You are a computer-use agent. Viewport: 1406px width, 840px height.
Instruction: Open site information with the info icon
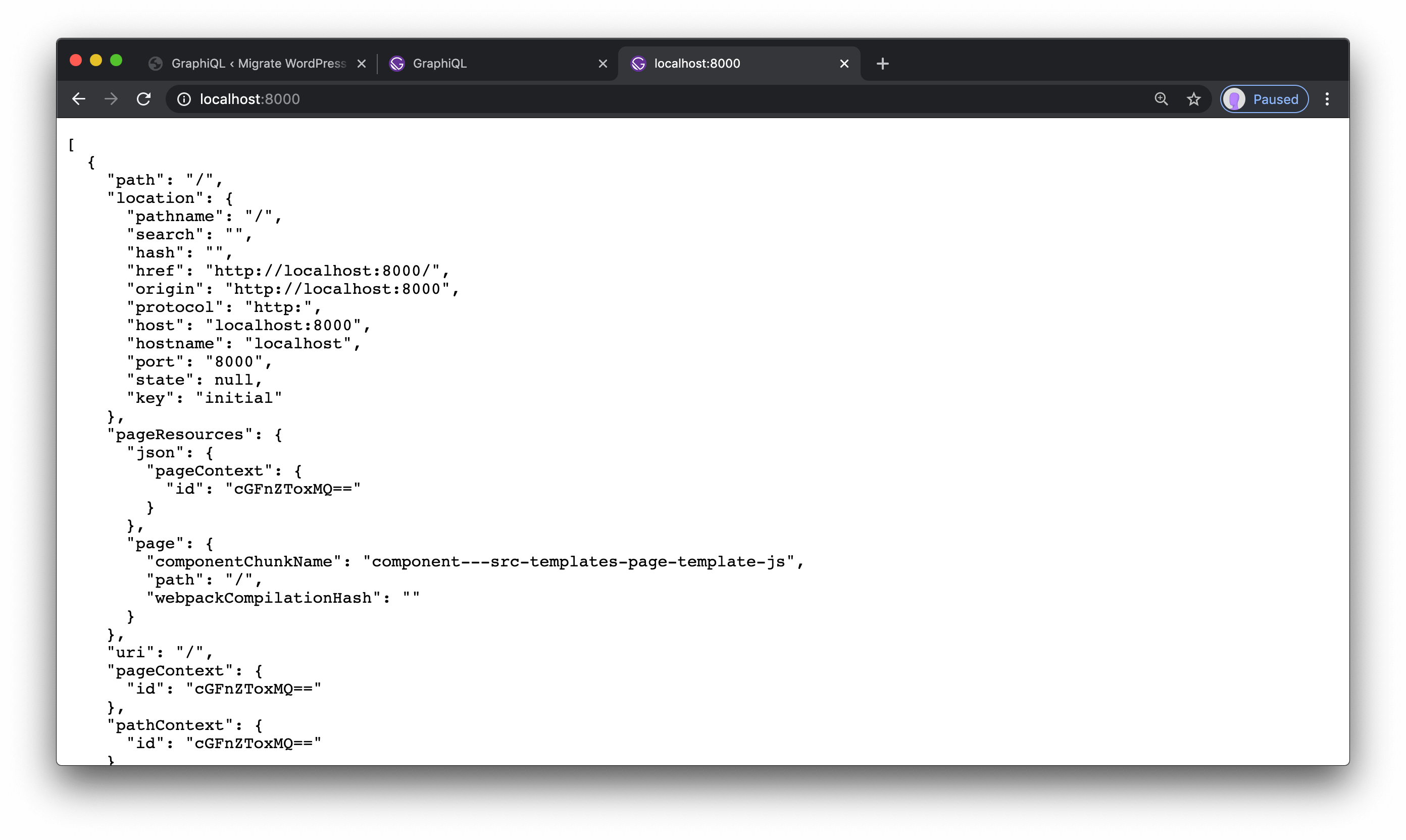click(184, 99)
